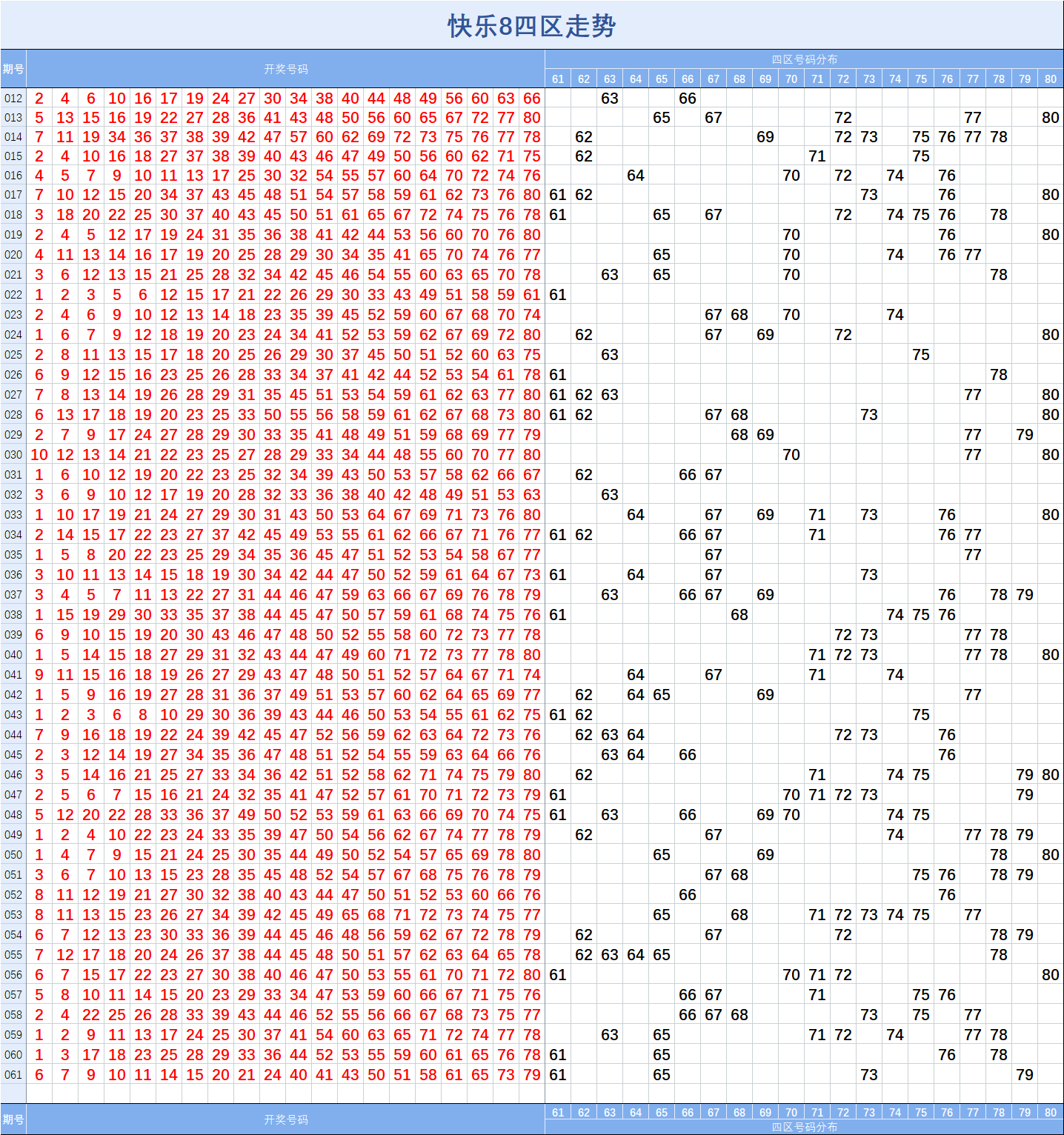Click red number 79 in row 061
The image size is (1064, 1135).
[532, 1075]
